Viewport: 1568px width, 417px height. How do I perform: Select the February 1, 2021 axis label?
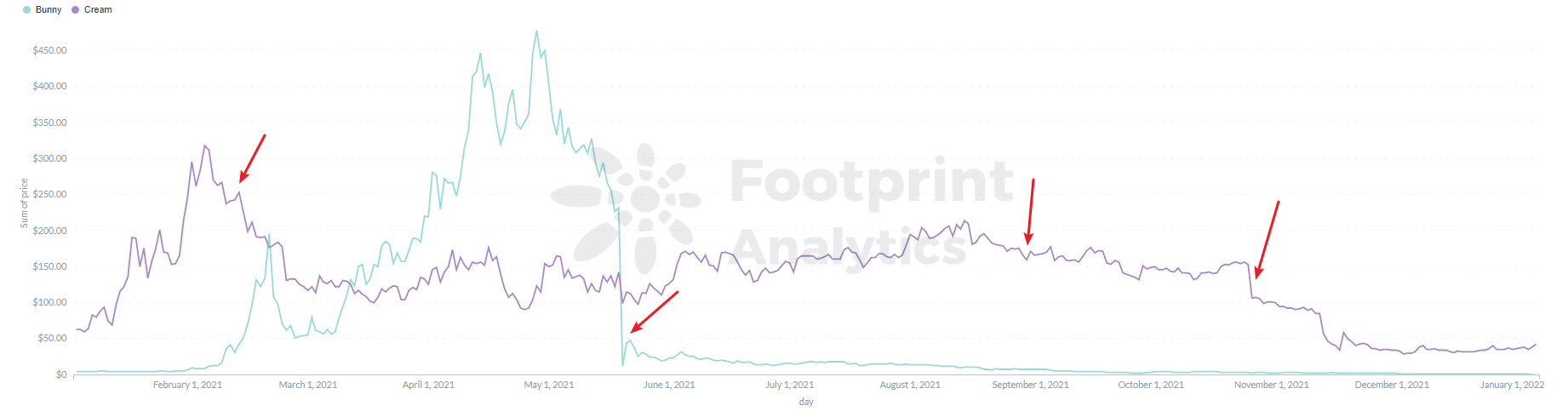[187, 386]
